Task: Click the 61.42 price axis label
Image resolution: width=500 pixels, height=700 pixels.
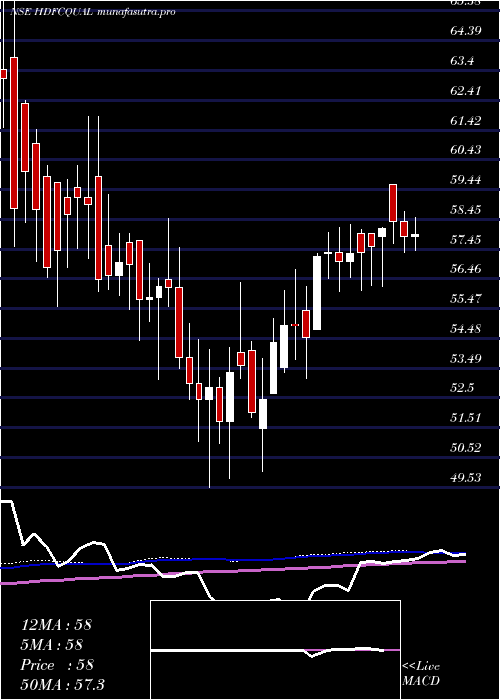Action: tap(466, 120)
